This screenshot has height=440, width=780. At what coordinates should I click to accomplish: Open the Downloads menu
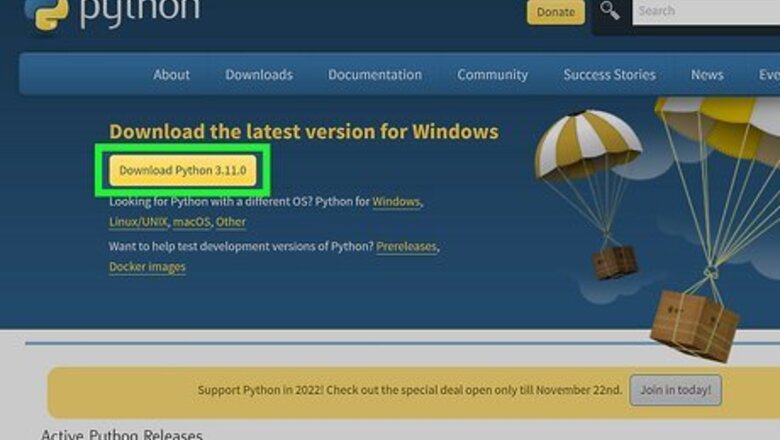259,75
